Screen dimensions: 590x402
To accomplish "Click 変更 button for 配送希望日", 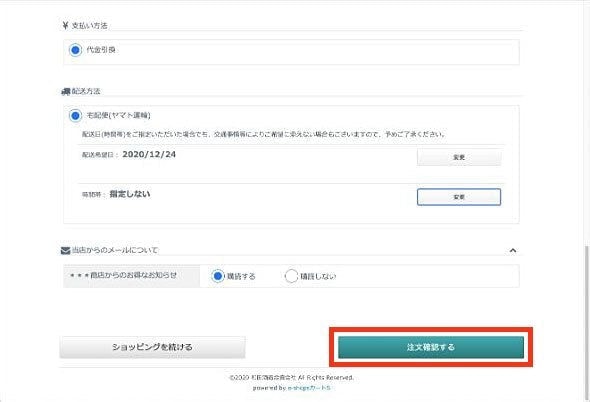I will [x=459, y=157].
